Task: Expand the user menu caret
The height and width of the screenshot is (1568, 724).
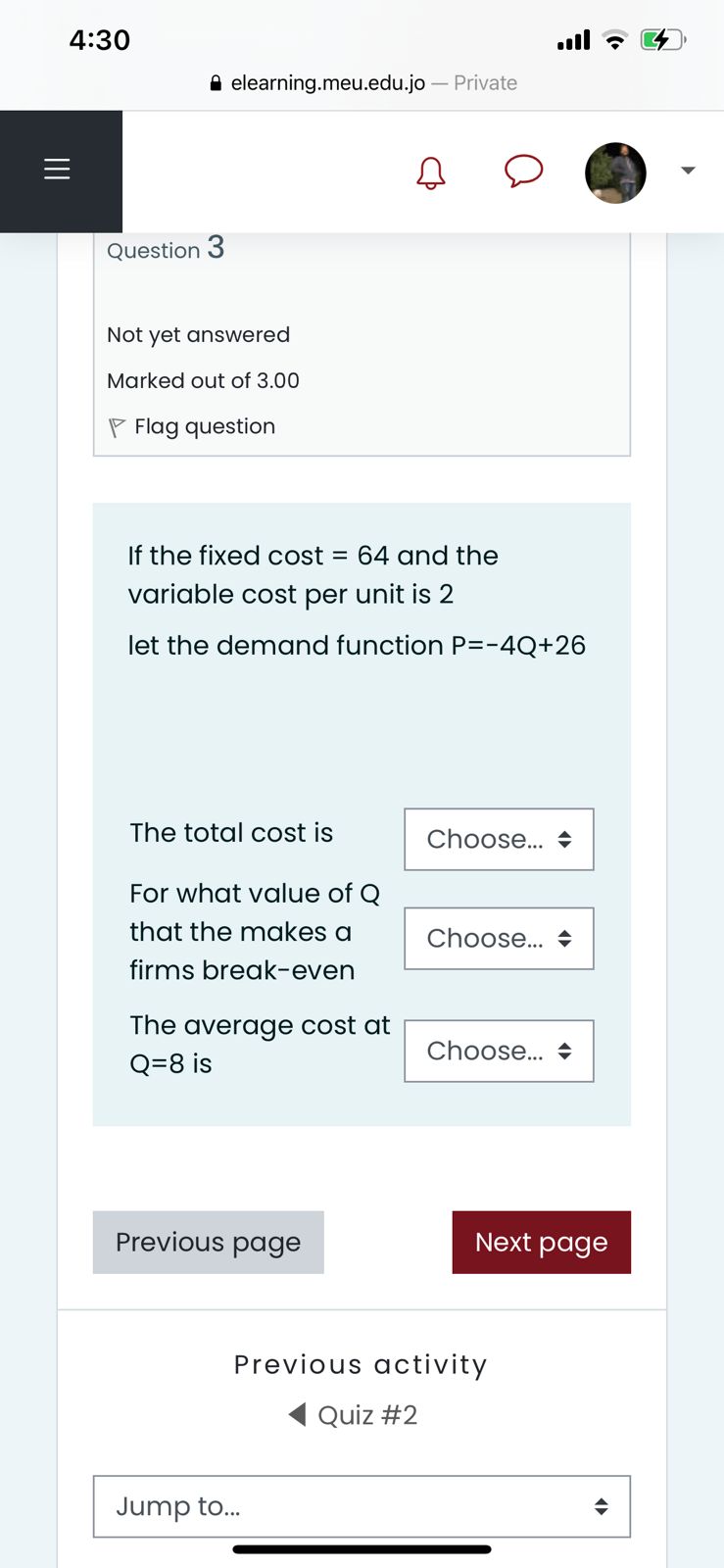Action: pyautogui.click(x=688, y=171)
